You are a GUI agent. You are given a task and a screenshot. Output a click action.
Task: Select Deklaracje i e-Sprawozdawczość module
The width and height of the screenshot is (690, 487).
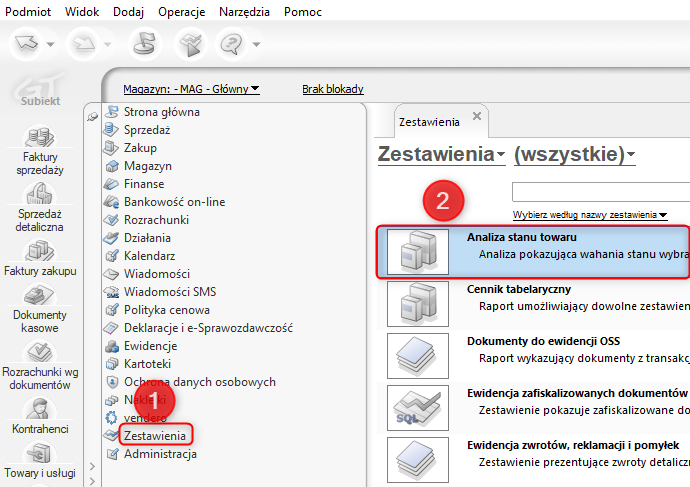click(x=208, y=328)
